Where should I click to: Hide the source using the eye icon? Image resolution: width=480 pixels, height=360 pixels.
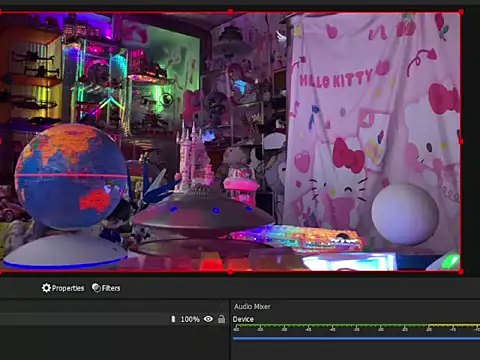click(x=208, y=319)
